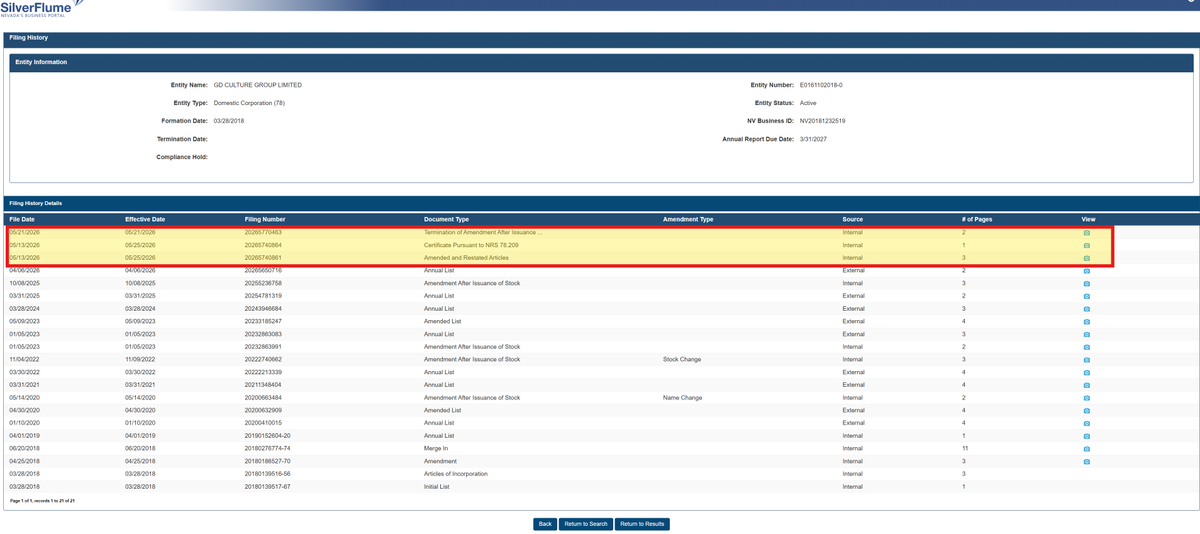Click Articles of Incorporation document type

[457, 474]
